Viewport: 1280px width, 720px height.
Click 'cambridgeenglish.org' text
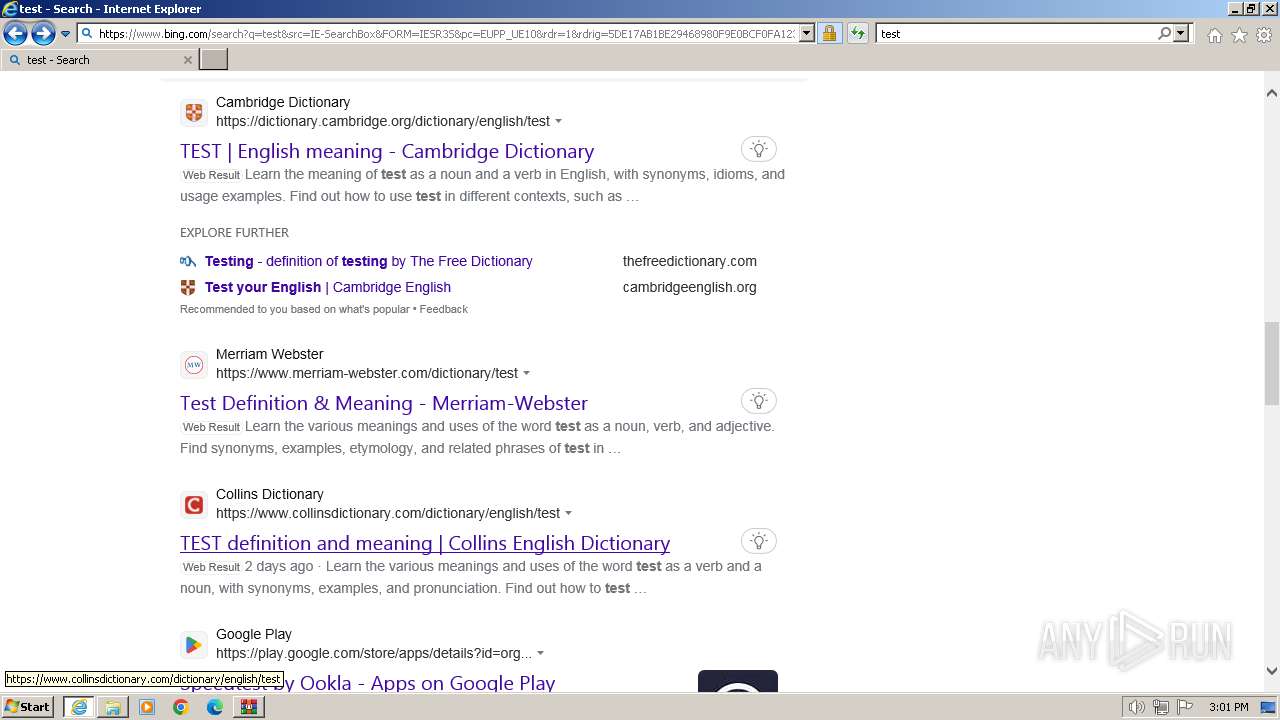[x=690, y=287]
